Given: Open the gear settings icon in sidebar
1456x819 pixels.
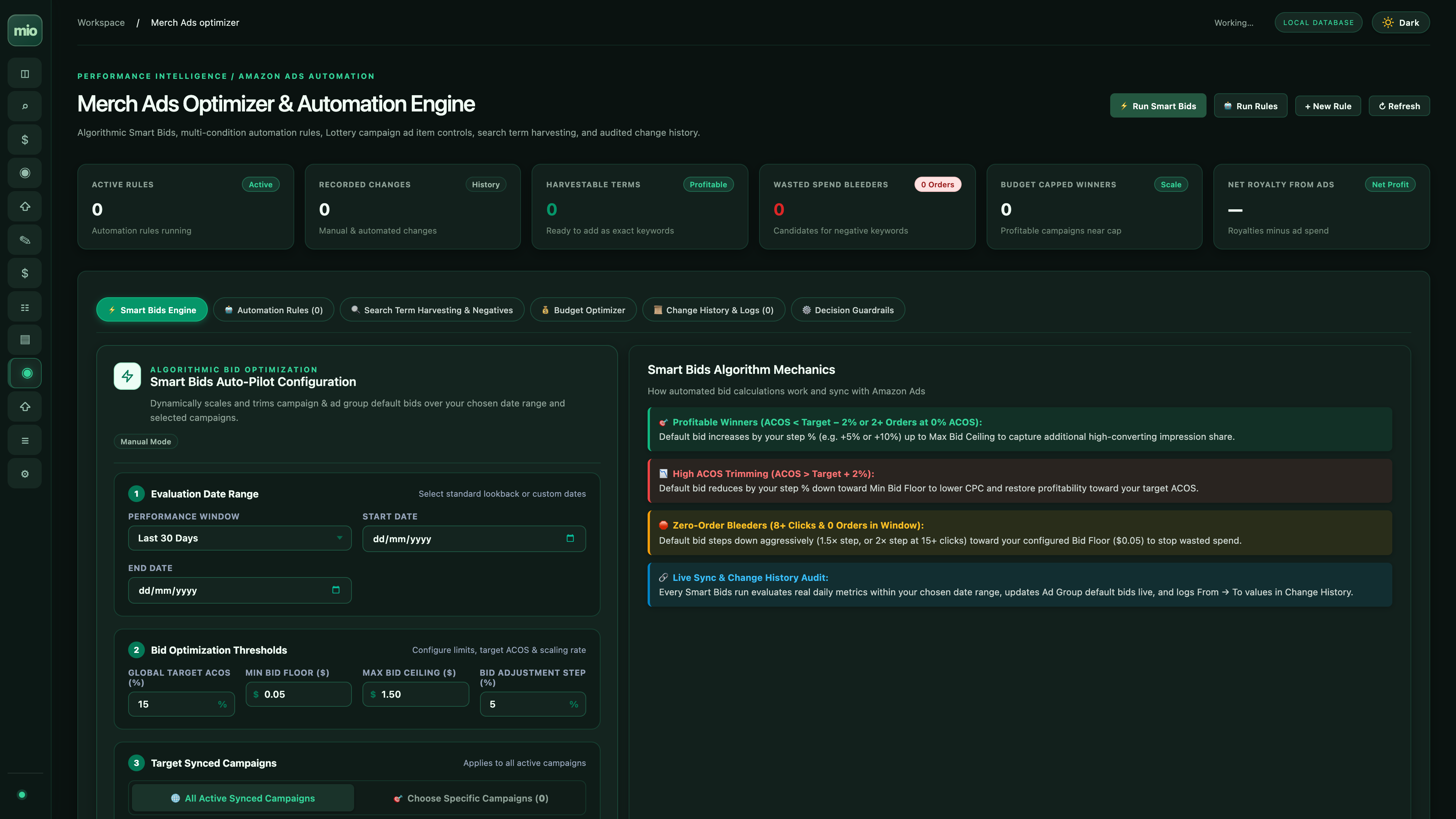Looking at the screenshot, I should tap(25, 474).
